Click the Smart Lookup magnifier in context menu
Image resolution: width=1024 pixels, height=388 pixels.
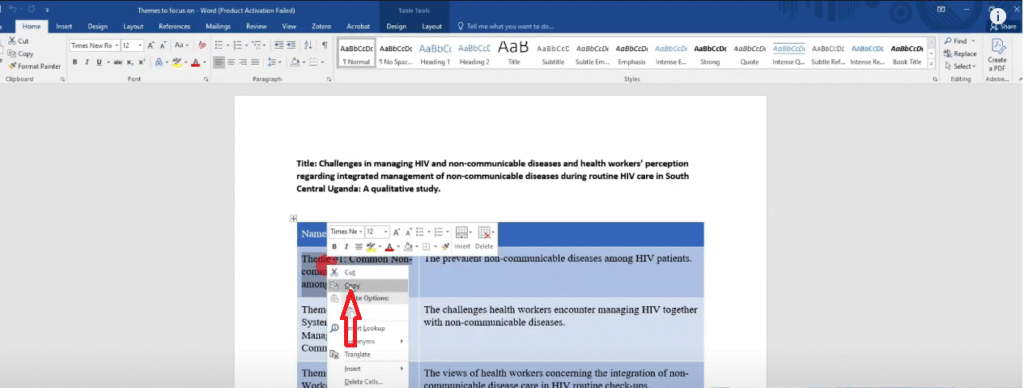(x=334, y=328)
